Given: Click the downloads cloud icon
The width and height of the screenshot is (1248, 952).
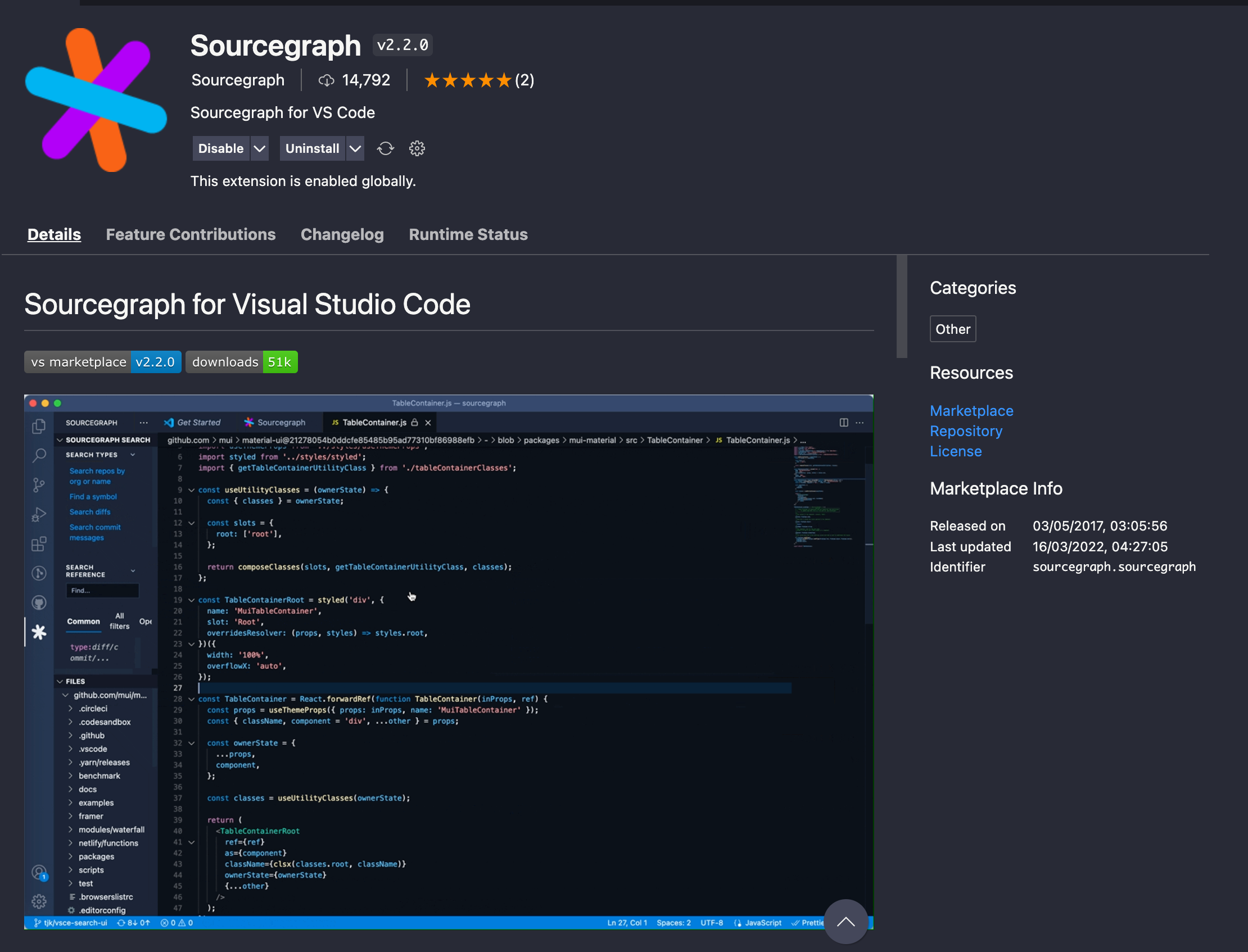Looking at the screenshot, I should click(326, 80).
